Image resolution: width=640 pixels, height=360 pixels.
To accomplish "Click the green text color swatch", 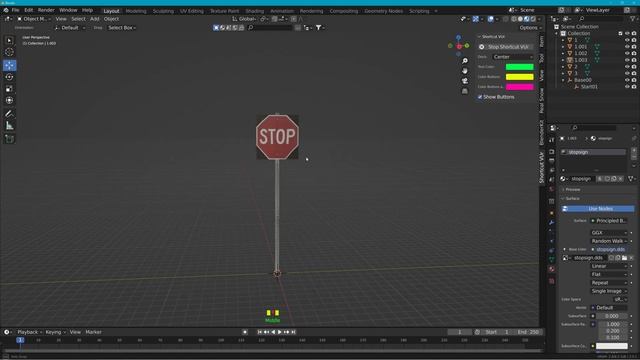I will 520,67.
